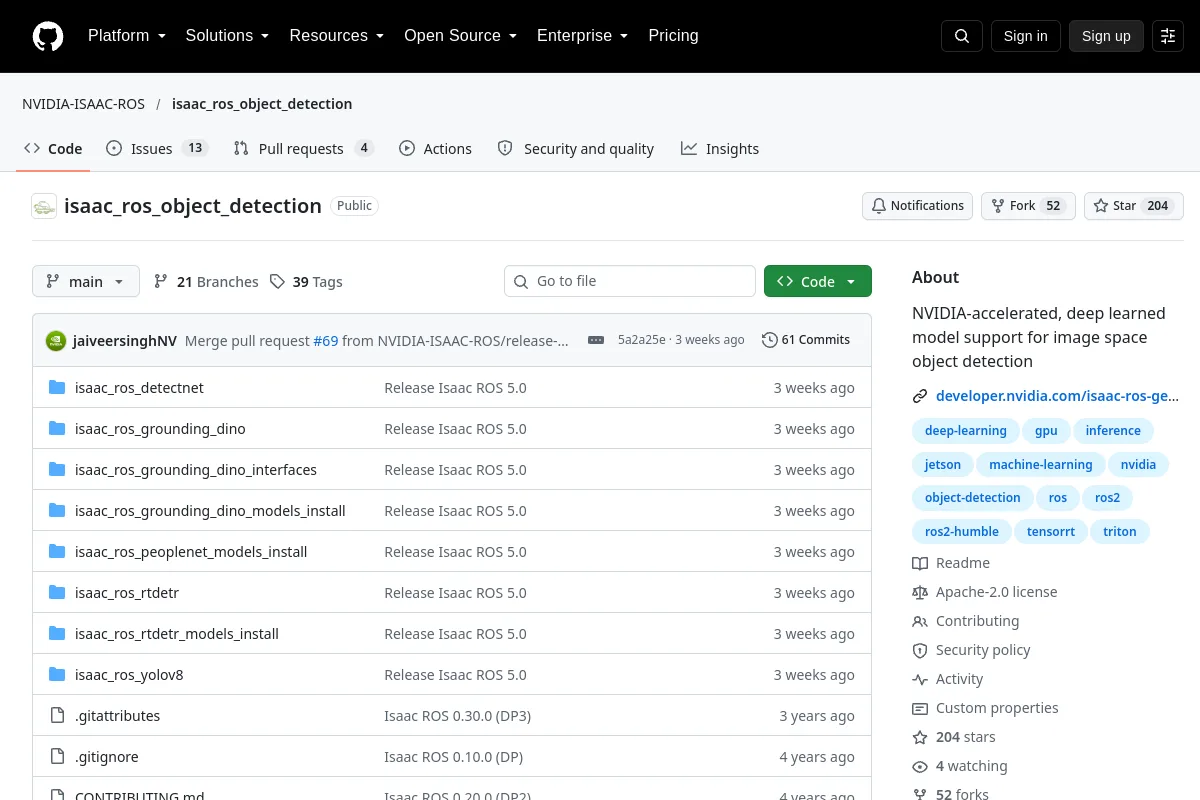Open the .gitattributes file
The width and height of the screenshot is (1200, 800).
click(117, 715)
